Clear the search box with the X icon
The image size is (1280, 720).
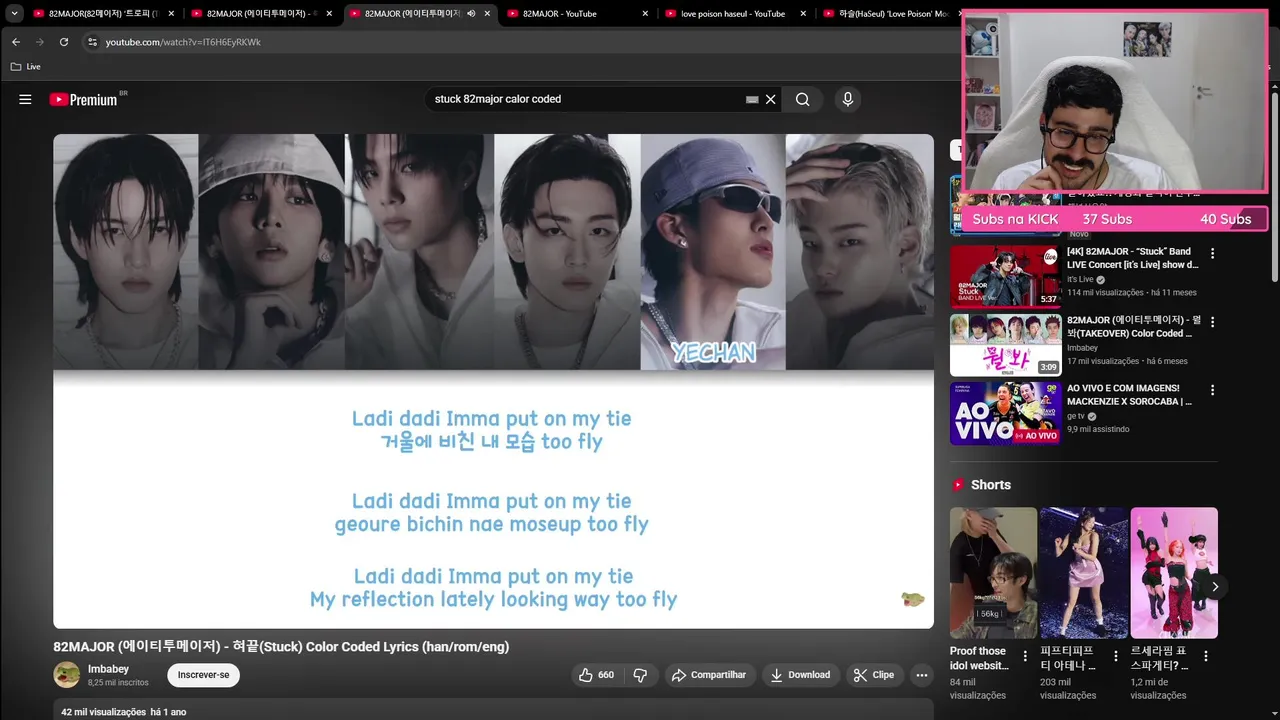(771, 99)
